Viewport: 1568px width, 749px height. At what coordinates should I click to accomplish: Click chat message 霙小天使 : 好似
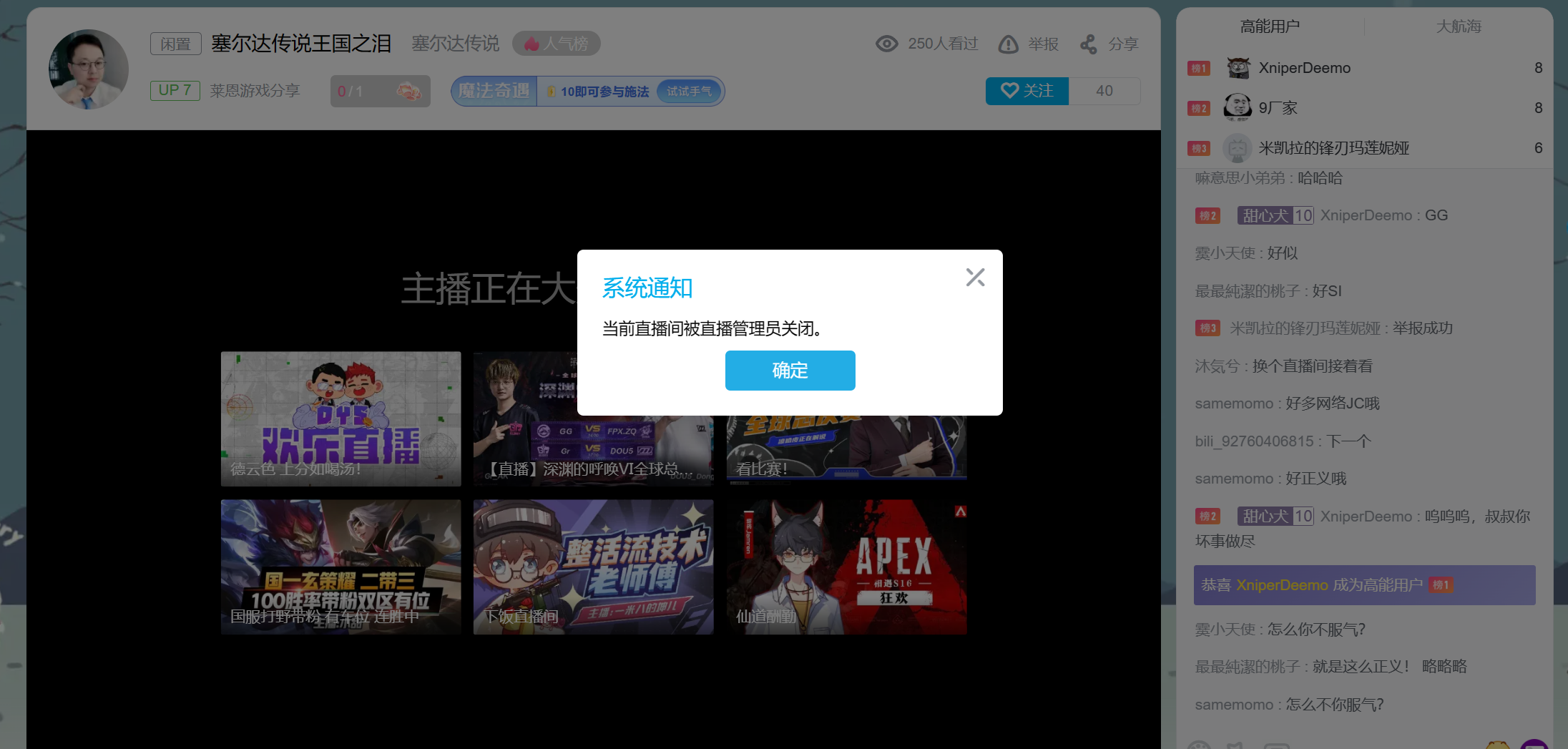(x=1246, y=253)
